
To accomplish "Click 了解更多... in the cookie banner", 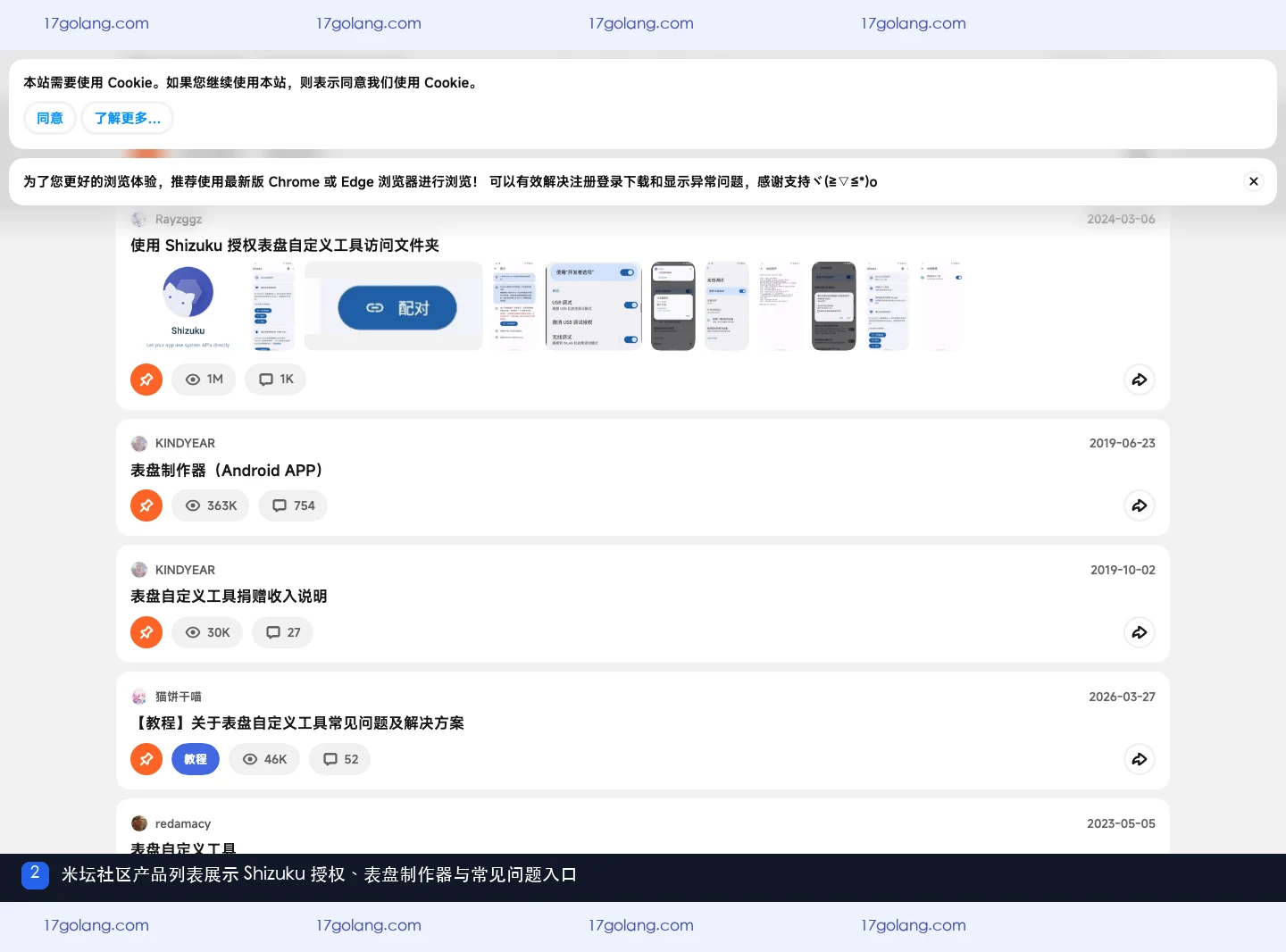I will (128, 118).
